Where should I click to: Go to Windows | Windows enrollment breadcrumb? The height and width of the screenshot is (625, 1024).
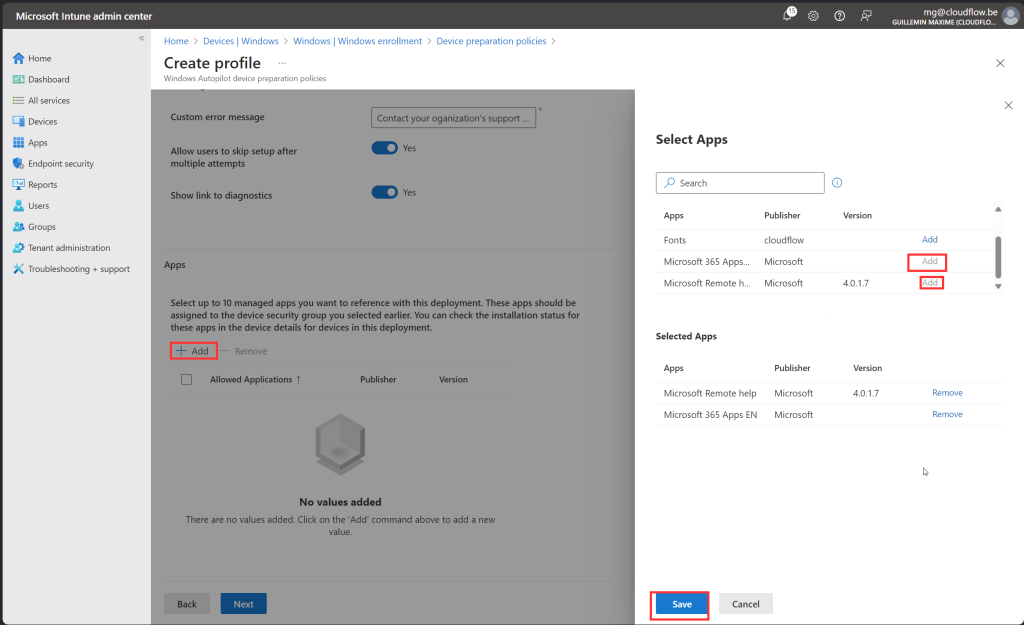[x=357, y=40]
